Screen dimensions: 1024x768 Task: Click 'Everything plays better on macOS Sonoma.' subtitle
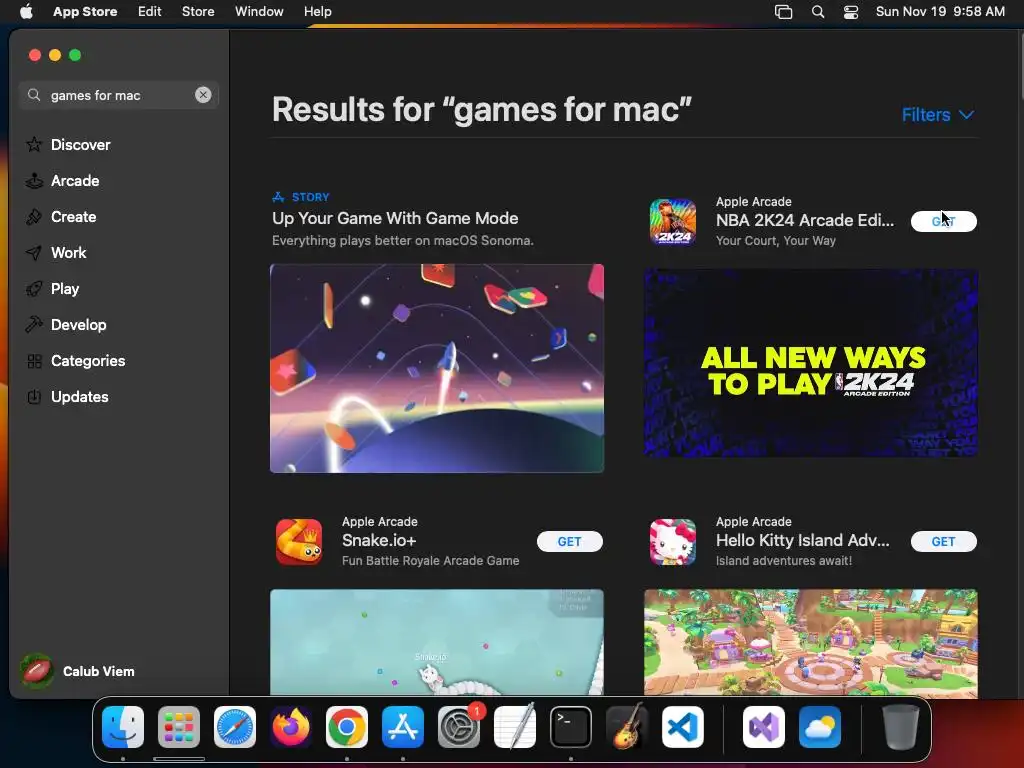coord(403,240)
